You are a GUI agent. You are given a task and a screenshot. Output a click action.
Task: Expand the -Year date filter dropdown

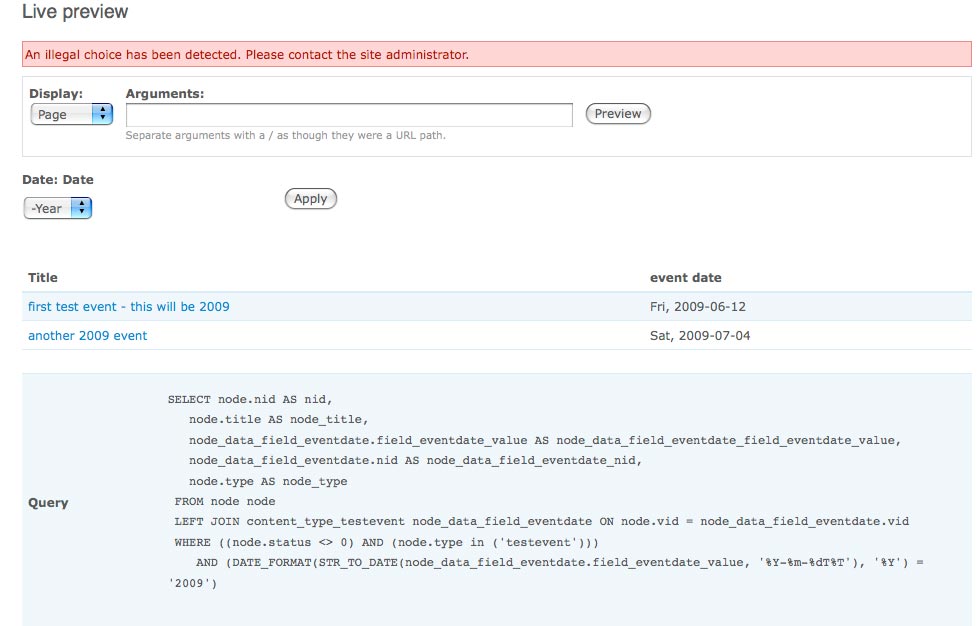coord(58,209)
